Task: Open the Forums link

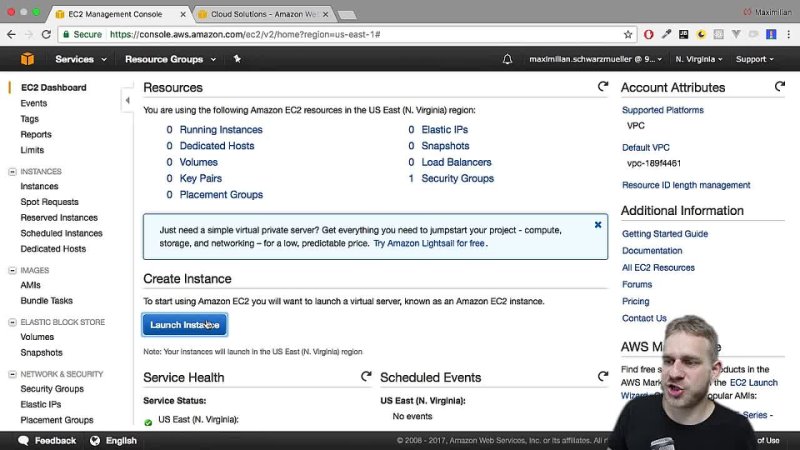Action: click(637, 284)
